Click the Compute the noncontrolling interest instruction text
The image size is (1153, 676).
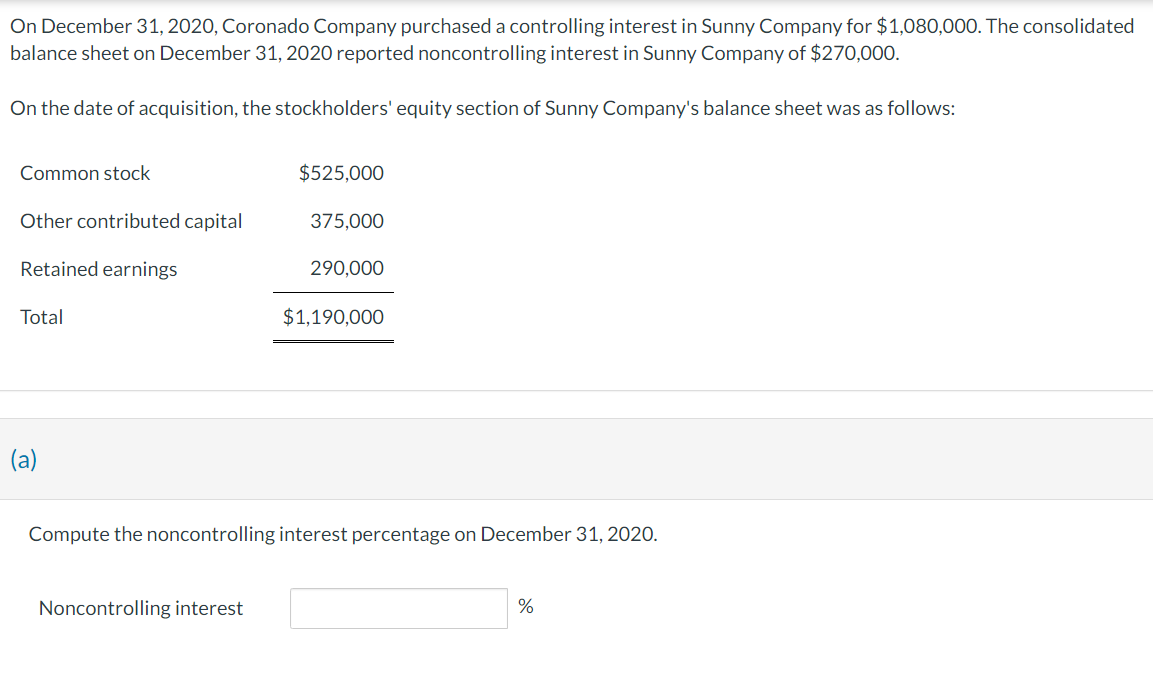pos(343,534)
